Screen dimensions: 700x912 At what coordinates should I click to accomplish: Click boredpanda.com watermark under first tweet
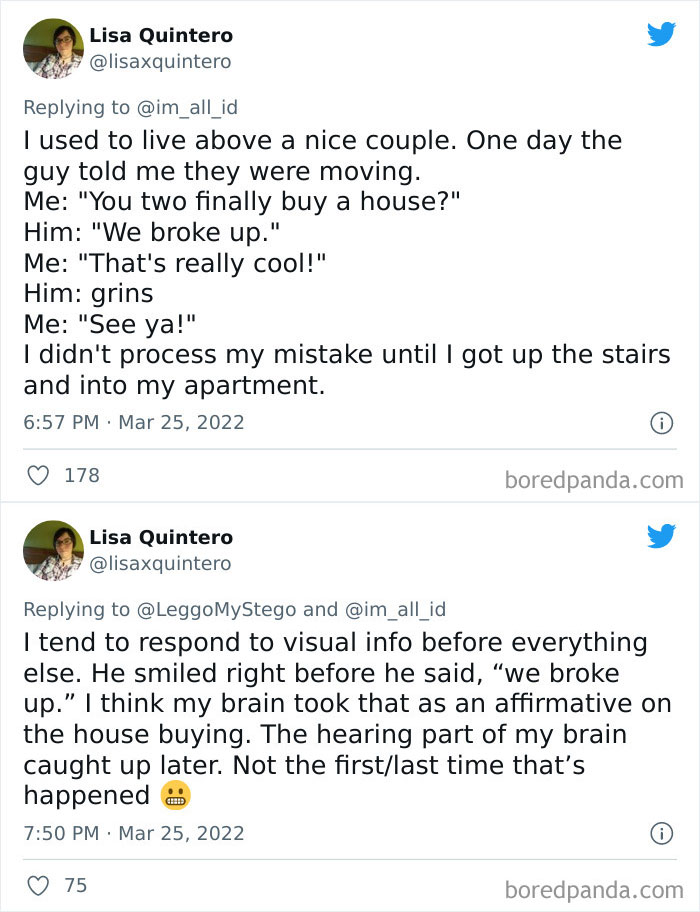594,480
